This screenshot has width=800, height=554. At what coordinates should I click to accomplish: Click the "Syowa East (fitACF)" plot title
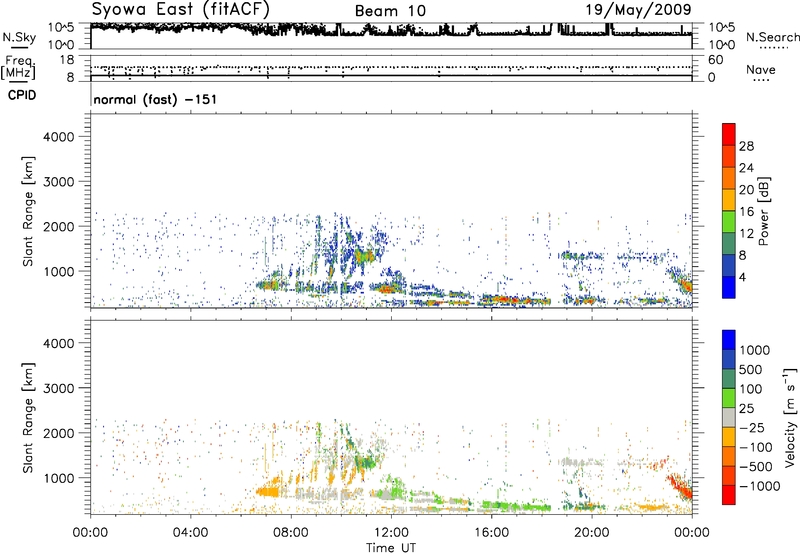181,9
